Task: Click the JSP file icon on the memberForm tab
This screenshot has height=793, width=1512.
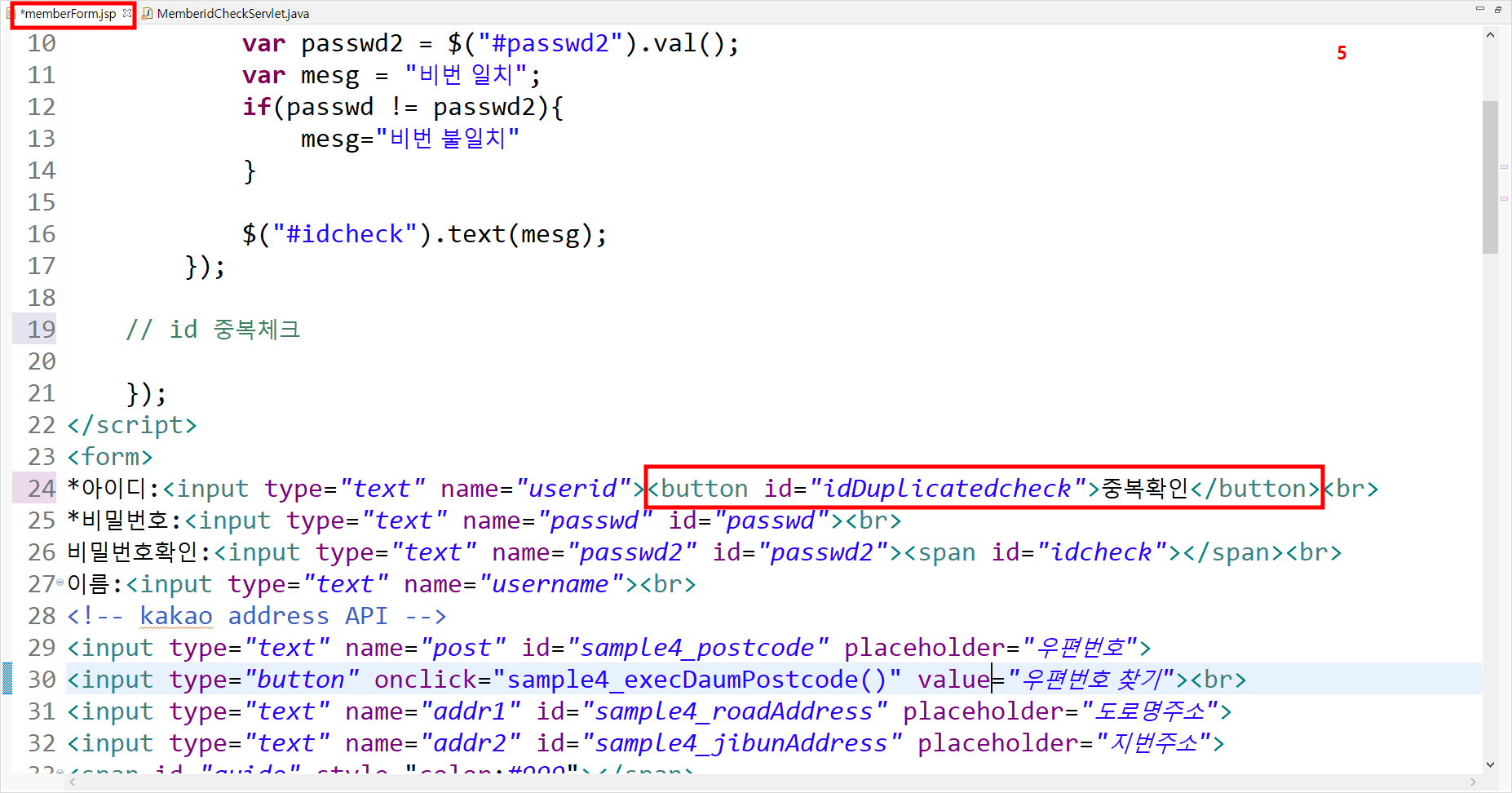Action: [9, 14]
